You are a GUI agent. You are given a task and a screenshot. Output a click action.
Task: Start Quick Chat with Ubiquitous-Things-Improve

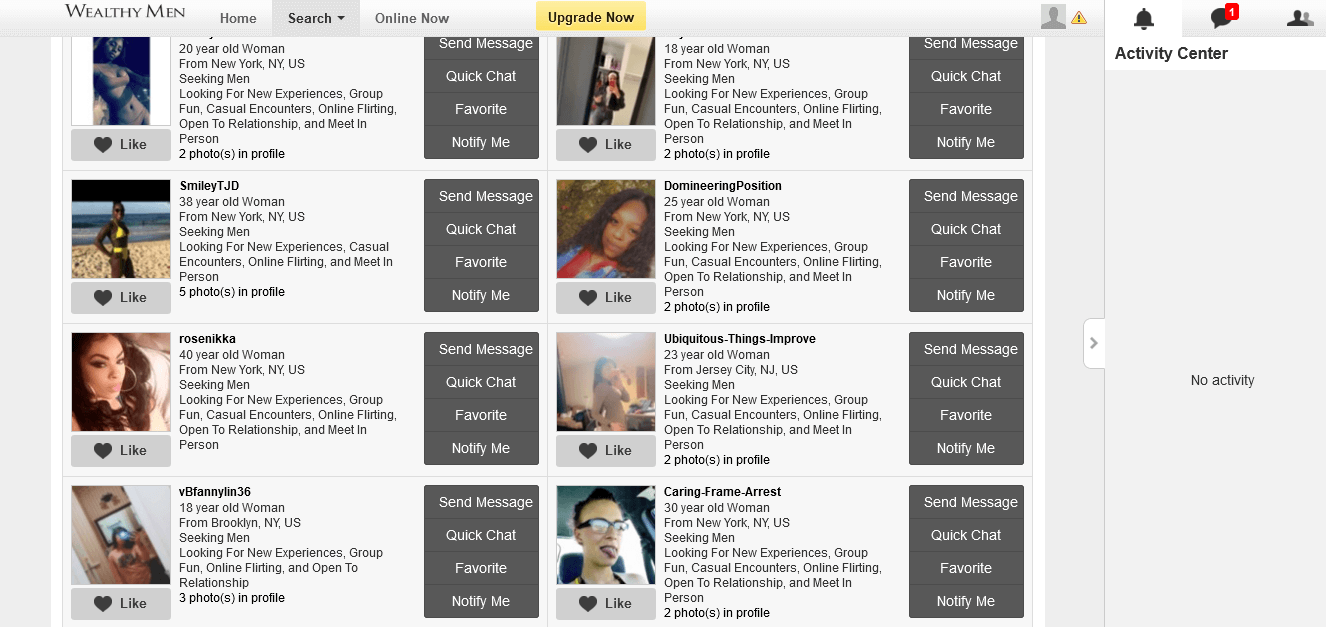[966, 382]
